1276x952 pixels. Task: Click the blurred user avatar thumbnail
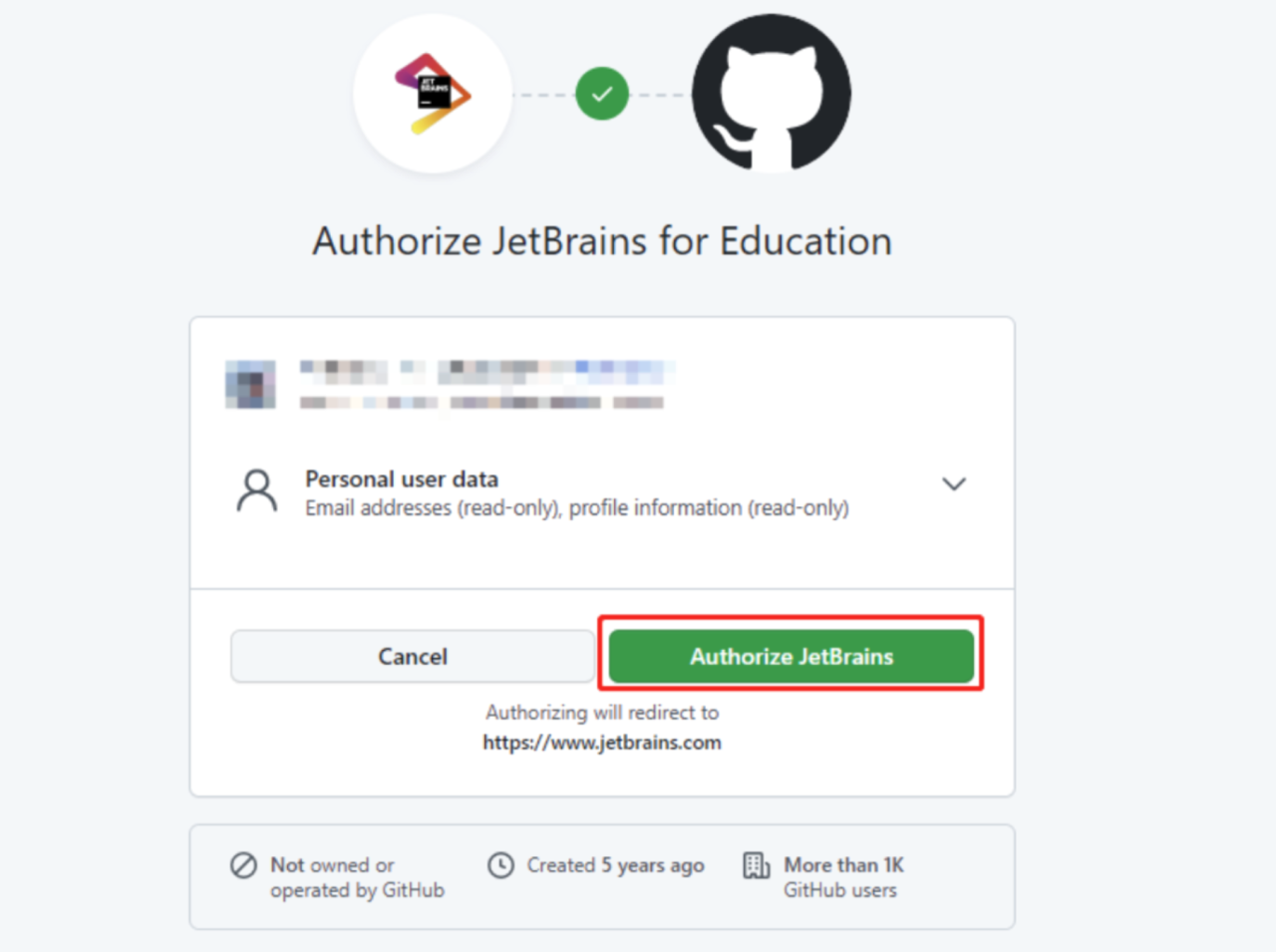pos(250,385)
